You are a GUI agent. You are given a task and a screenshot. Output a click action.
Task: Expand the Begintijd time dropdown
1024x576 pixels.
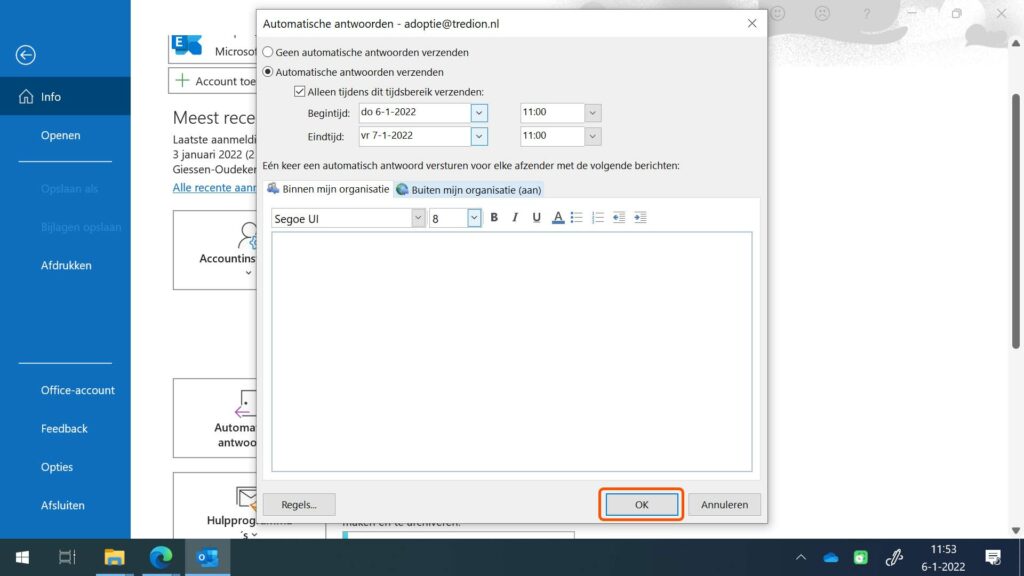(592, 113)
